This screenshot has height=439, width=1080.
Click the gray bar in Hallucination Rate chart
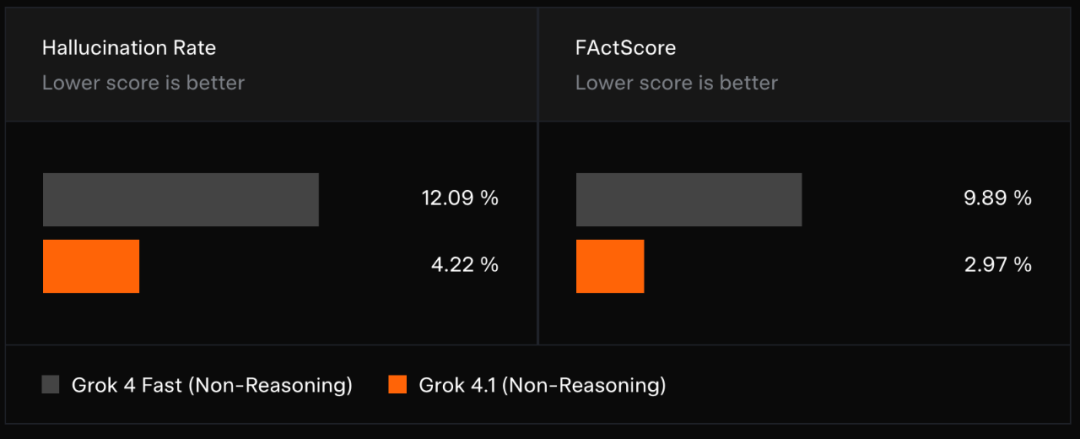click(x=180, y=200)
